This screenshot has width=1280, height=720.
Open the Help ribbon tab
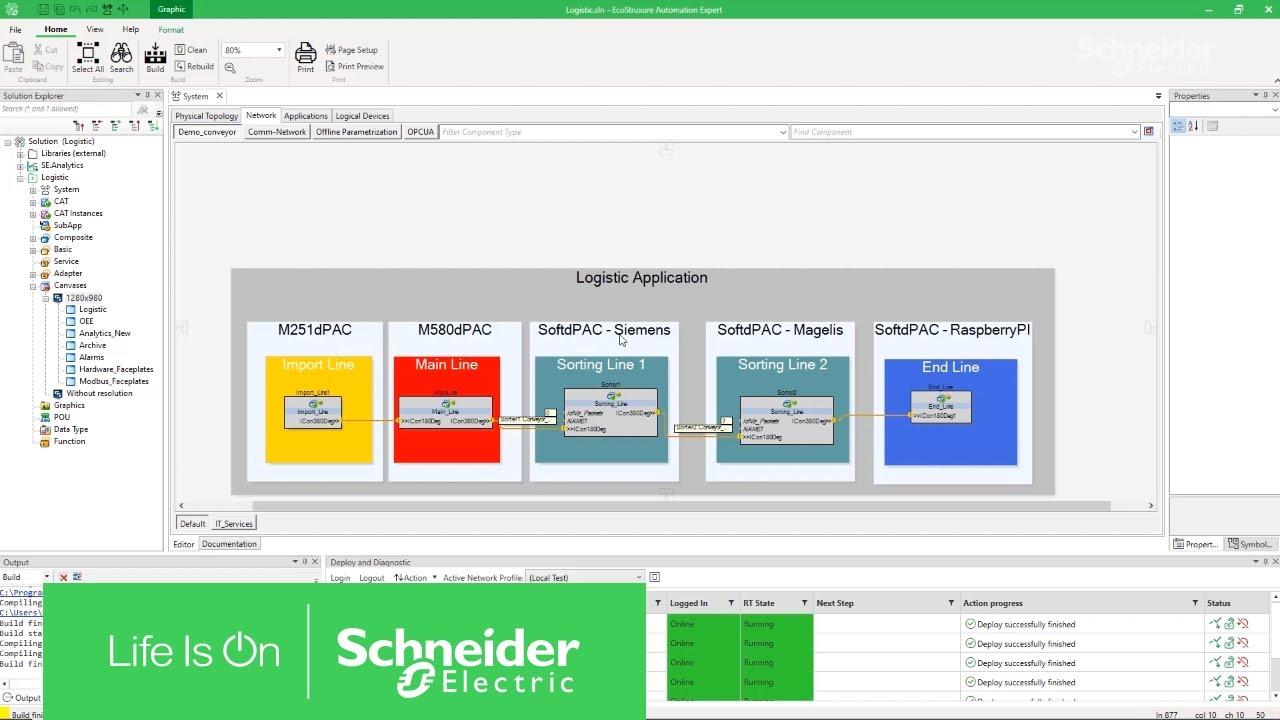point(131,30)
